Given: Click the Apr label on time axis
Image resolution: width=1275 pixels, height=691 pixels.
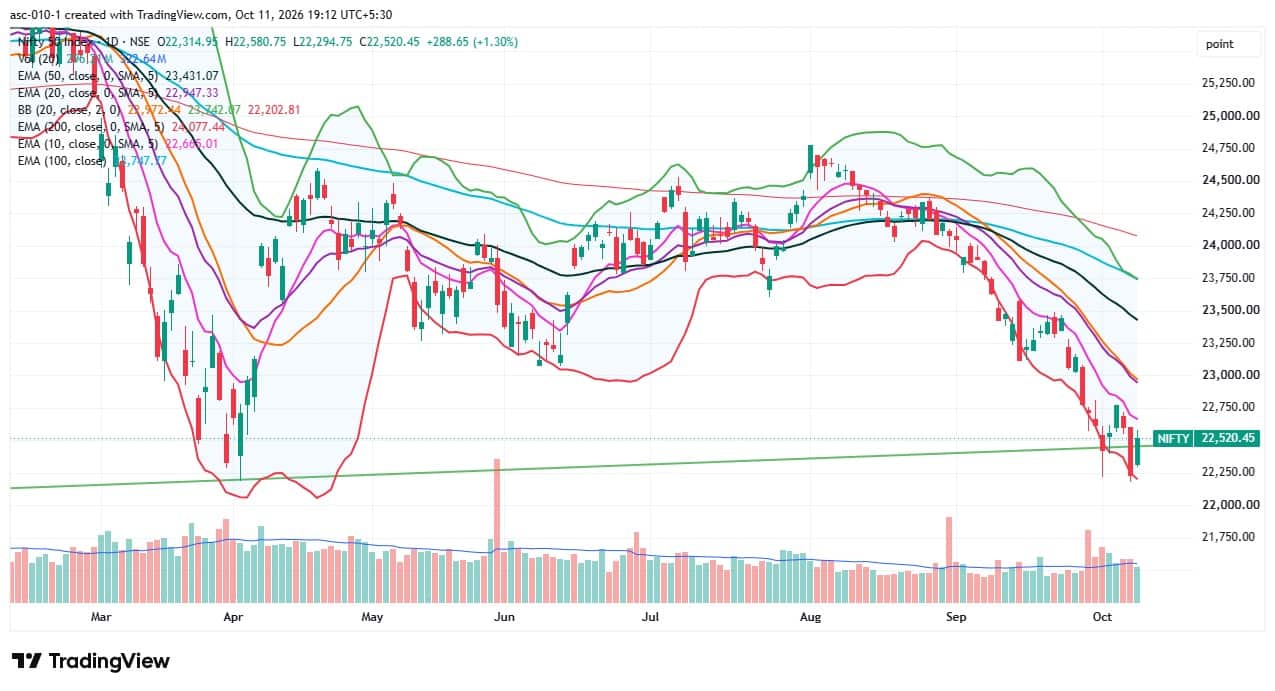Looking at the screenshot, I should pyautogui.click(x=233, y=617).
